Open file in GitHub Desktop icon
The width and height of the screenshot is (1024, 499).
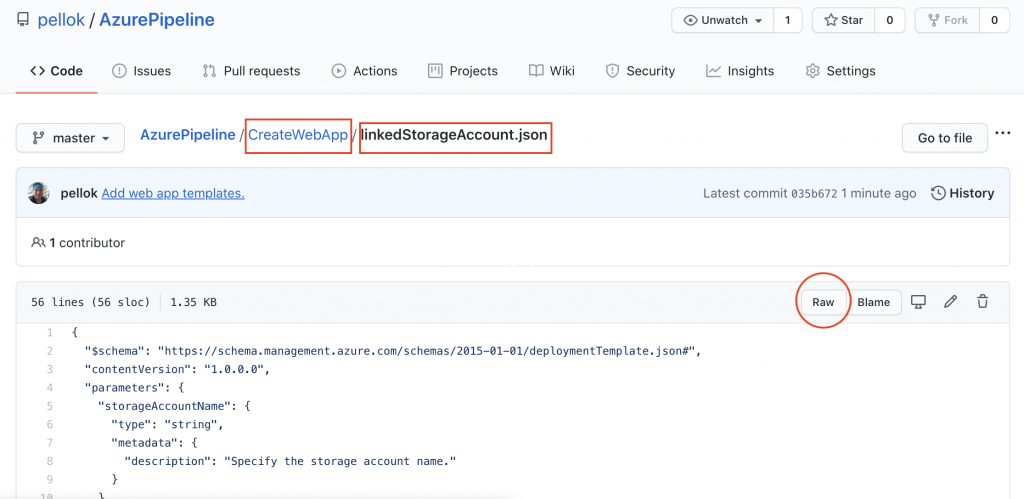coord(918,302)
